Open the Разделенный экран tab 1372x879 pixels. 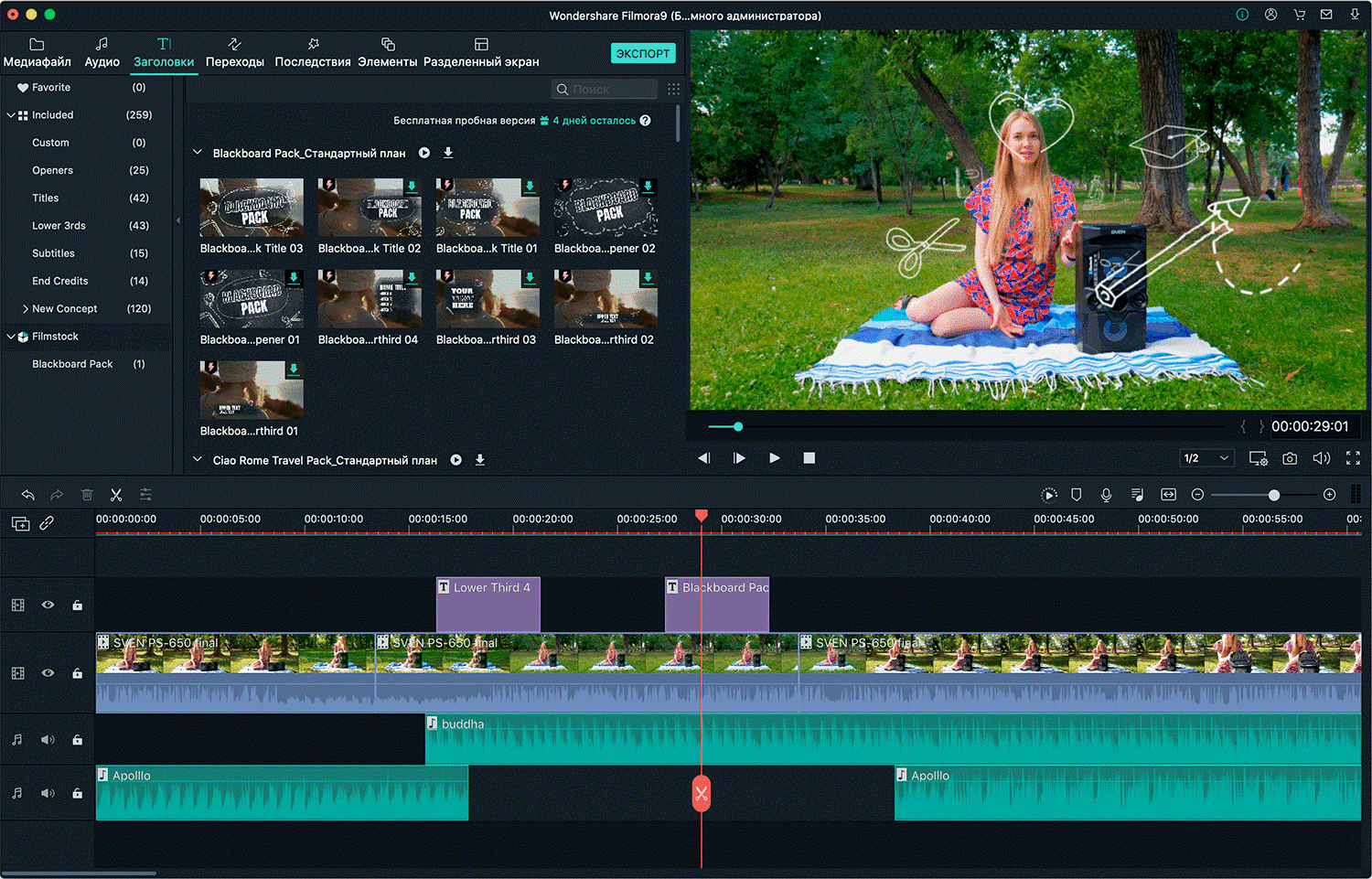tap(481, 53)
